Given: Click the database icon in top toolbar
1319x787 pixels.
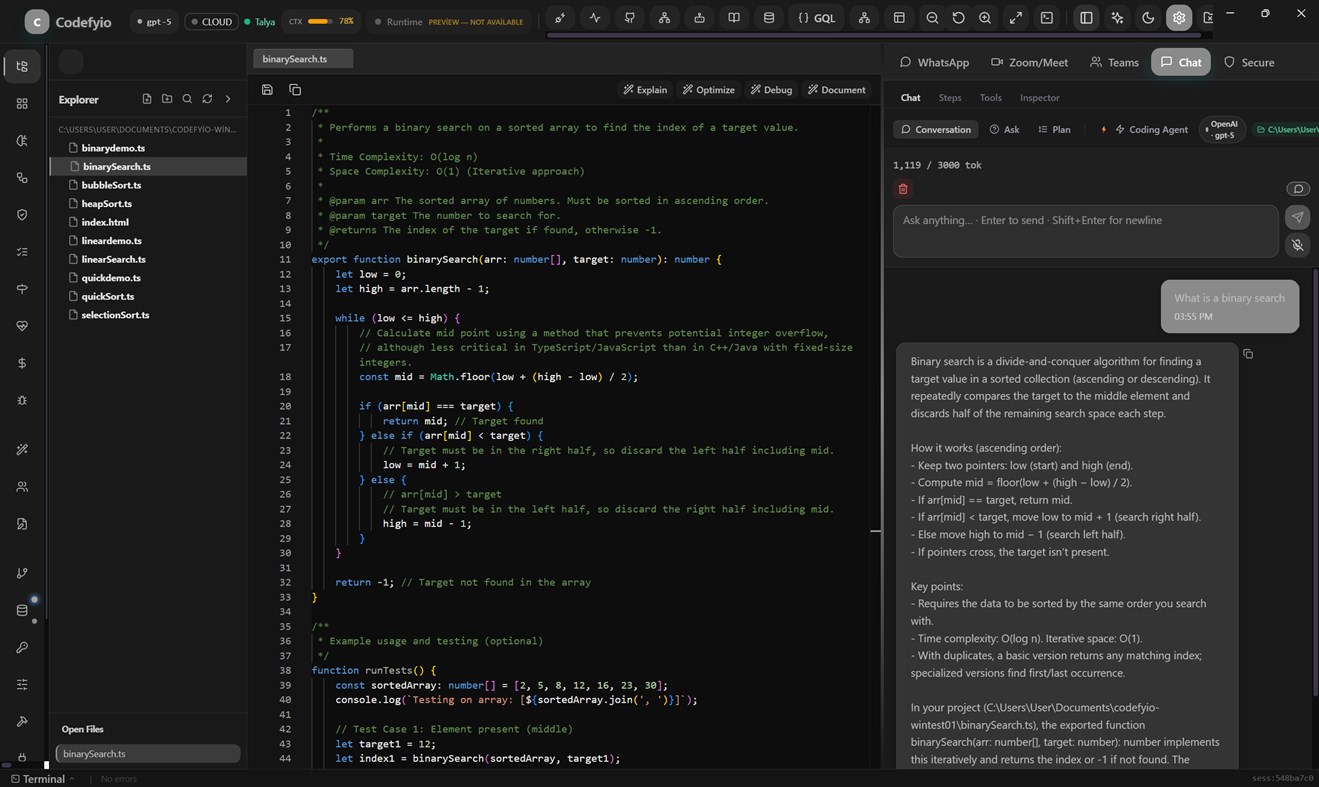Looking at the screenshot, I should (x=768, y=18).
